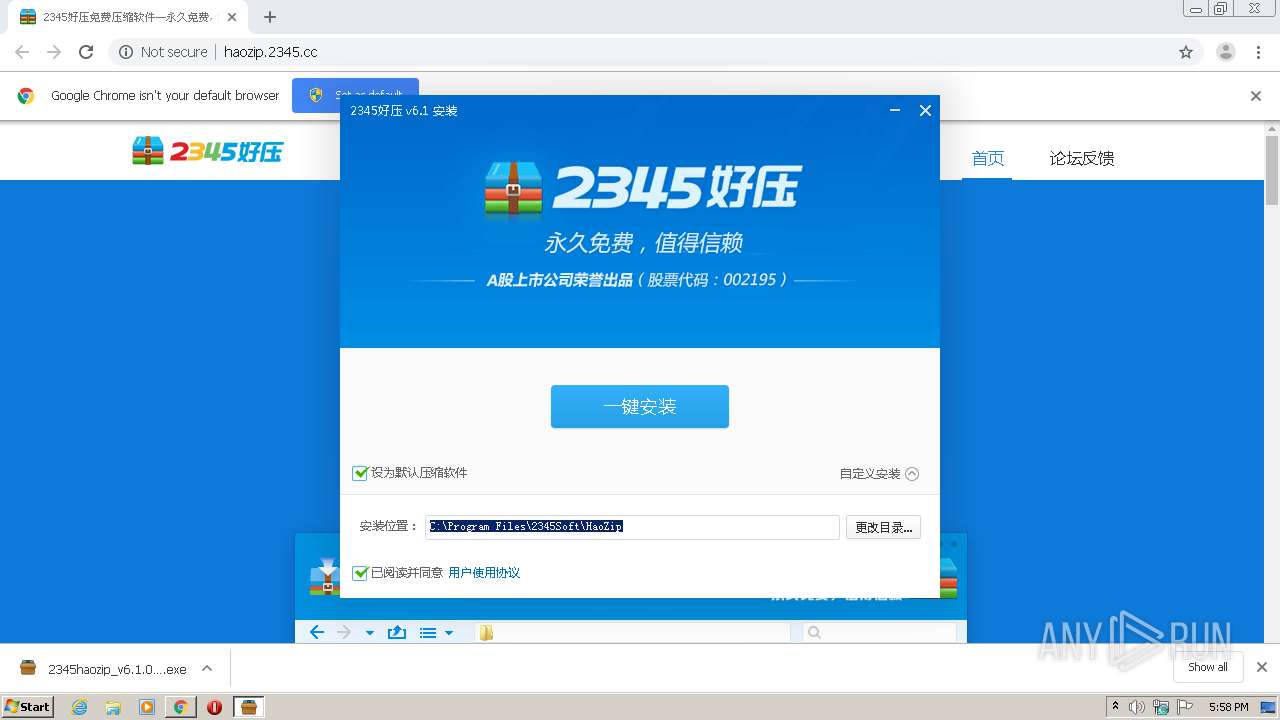Open the Windows Start menu
Image resolution: width=1280 pixels, height=720 pixels.
click(x=28, y=707)
